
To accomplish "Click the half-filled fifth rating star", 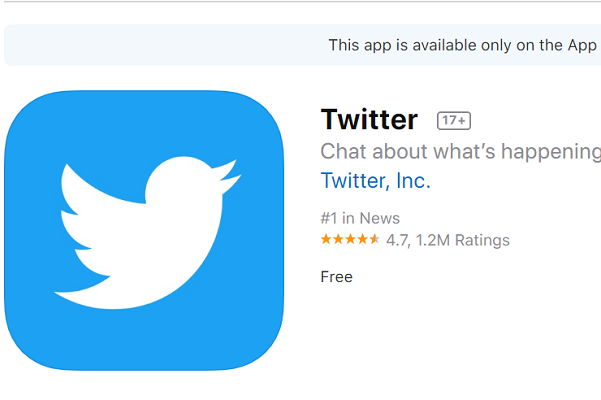I will (374, 239).
